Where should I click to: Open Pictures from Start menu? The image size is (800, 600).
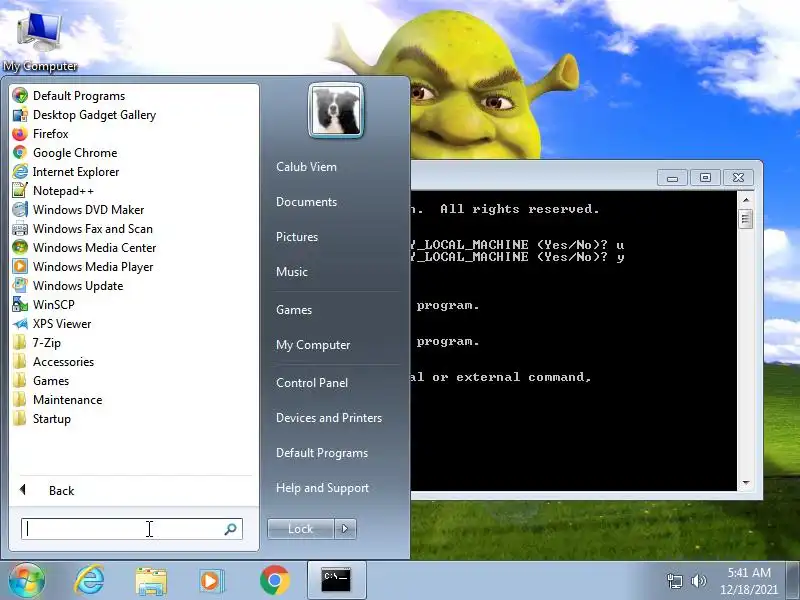pyautogui.click(x=297, y=237)
